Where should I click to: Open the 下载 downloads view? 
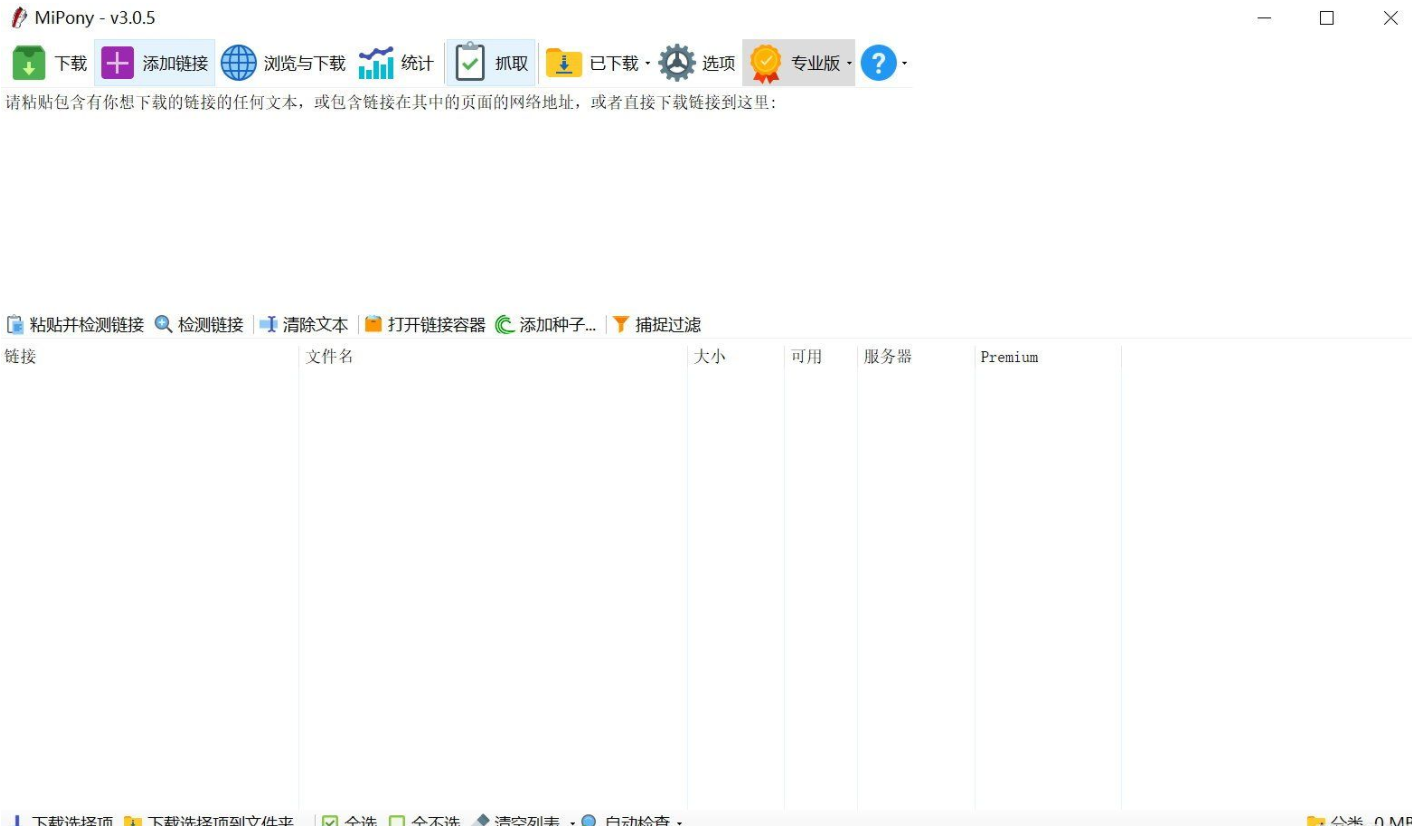click(50, 63)
